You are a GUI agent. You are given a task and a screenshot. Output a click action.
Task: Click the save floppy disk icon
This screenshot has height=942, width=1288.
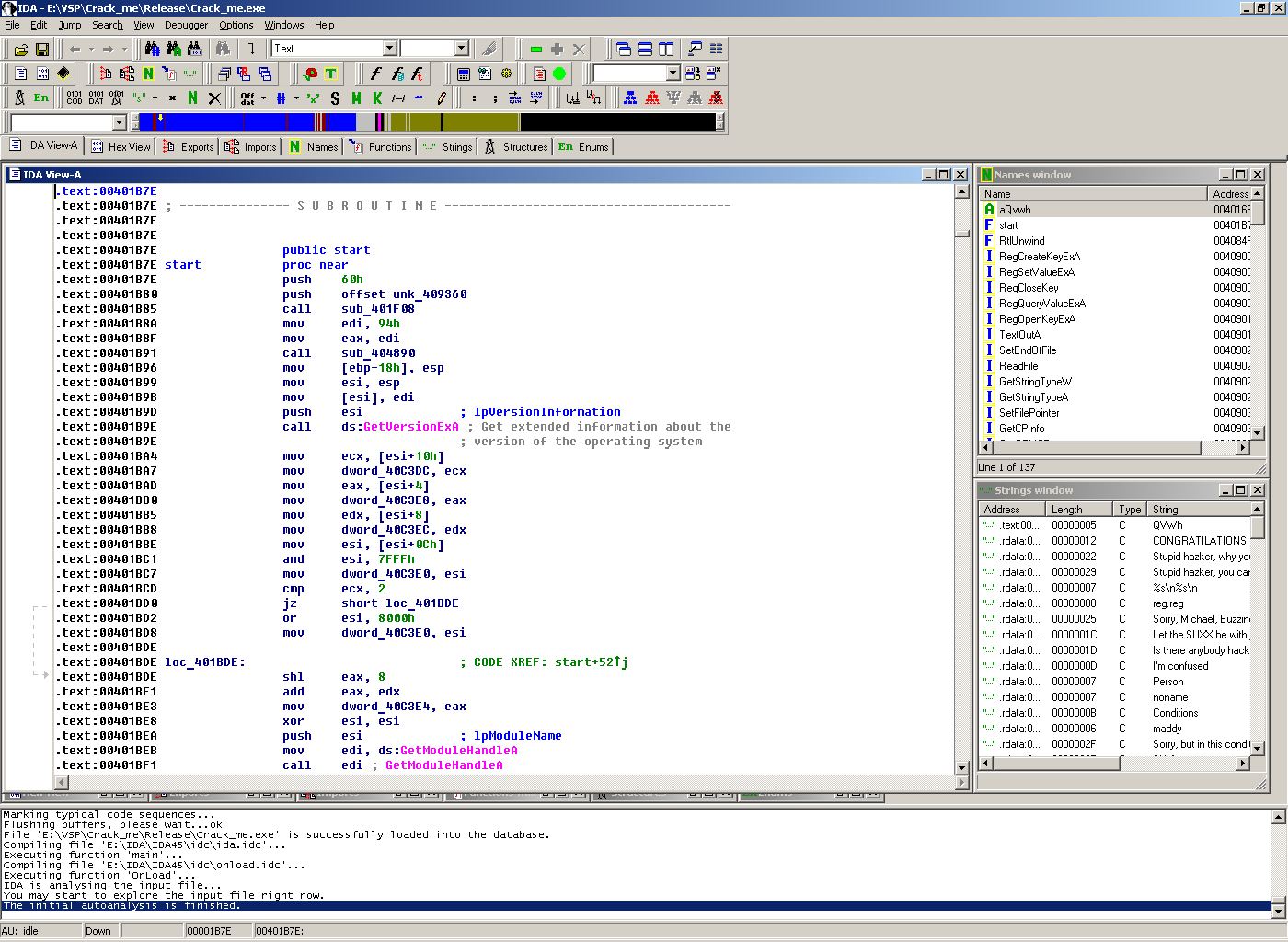point(41,50)
